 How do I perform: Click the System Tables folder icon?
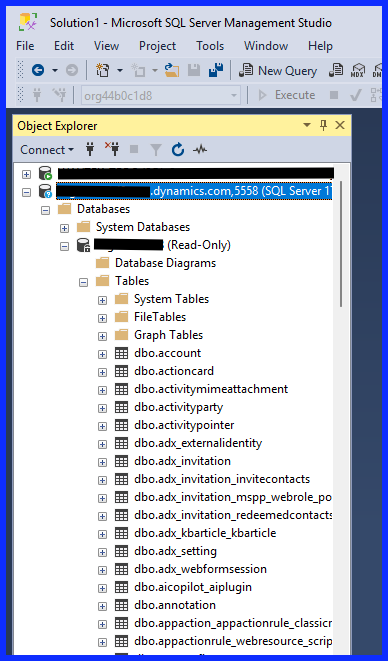point(121,299)
